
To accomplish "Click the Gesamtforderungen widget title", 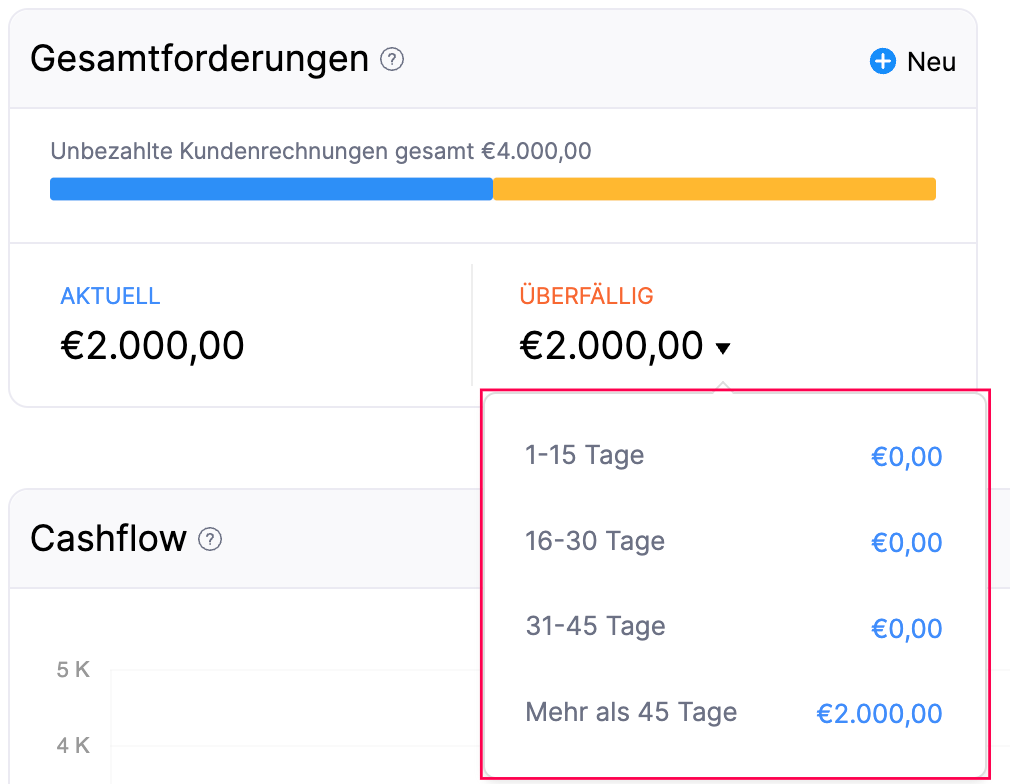I will click(x=200, y=60).
